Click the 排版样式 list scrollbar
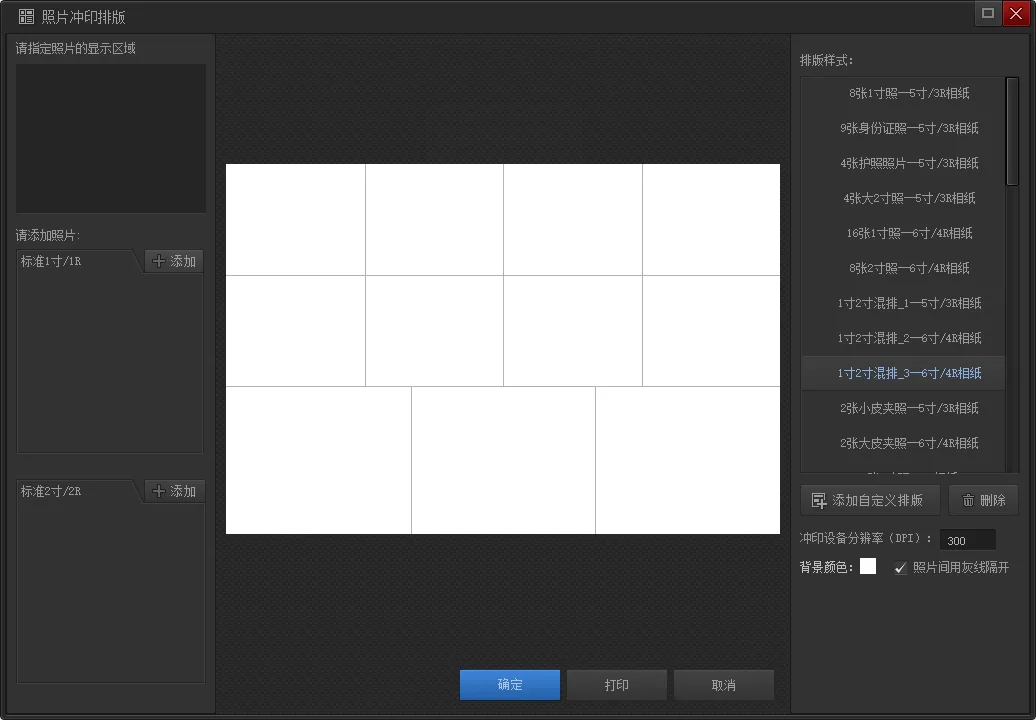The width and height of the screenshot is (1036, 720). click(x=1012, y=132)
